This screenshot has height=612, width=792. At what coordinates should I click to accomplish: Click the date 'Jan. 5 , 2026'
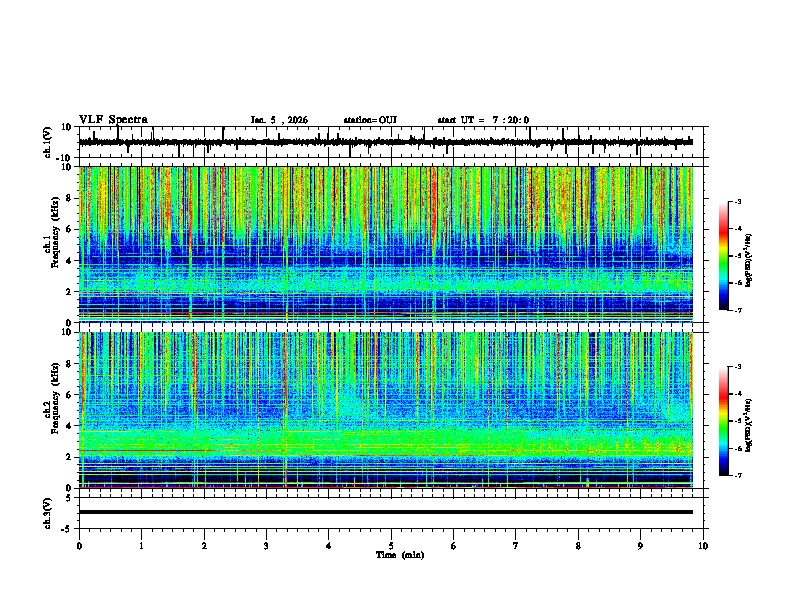tap(279, 120)
